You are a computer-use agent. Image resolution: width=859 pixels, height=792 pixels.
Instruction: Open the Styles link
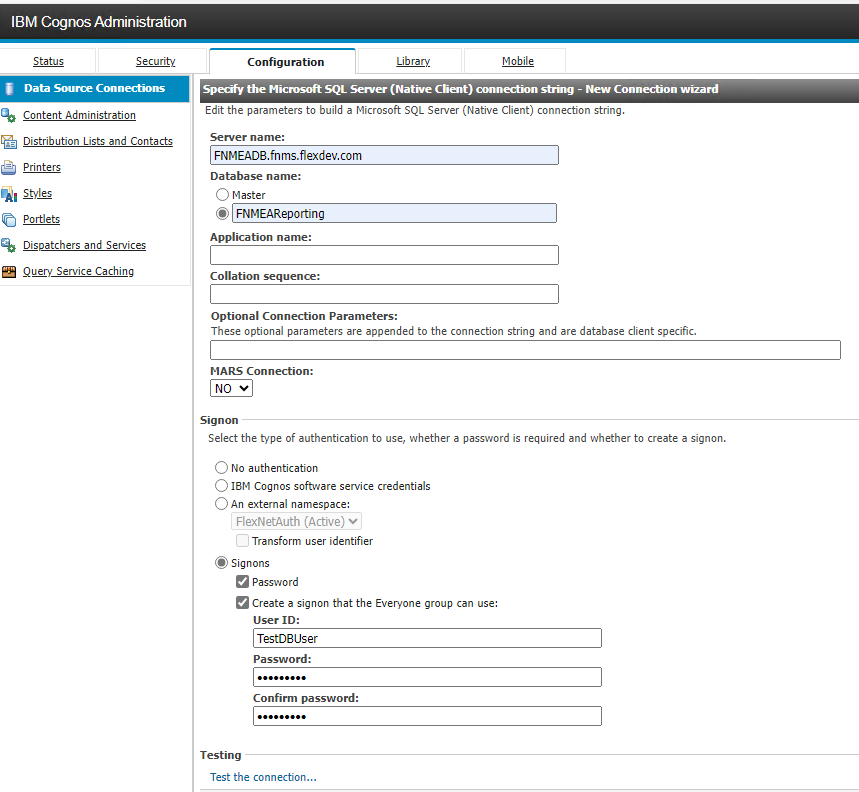pos(37,193)
